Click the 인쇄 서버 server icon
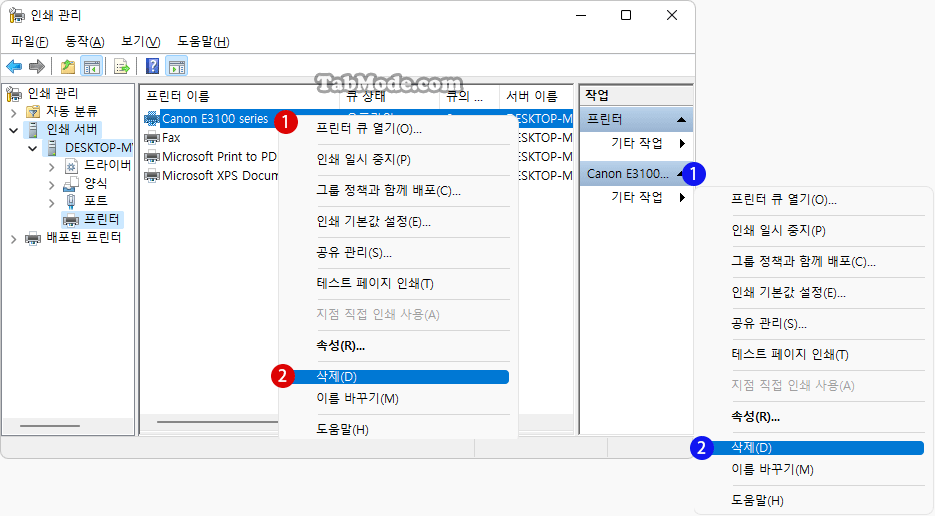 [33, 129]
